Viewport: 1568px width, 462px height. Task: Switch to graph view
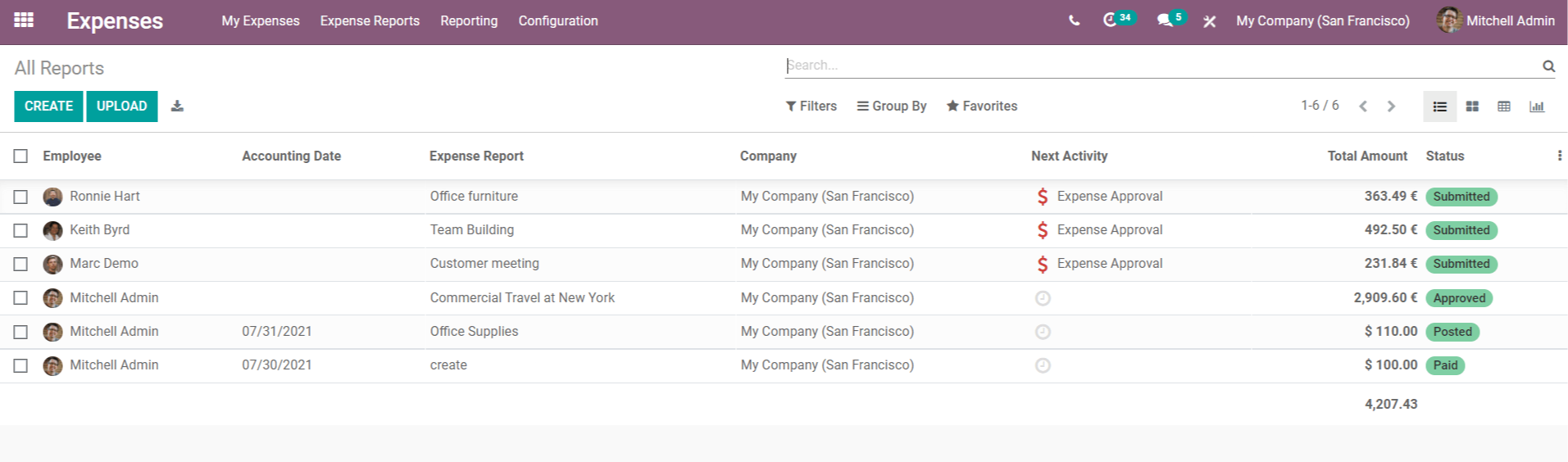click(x=1537, y=106)
